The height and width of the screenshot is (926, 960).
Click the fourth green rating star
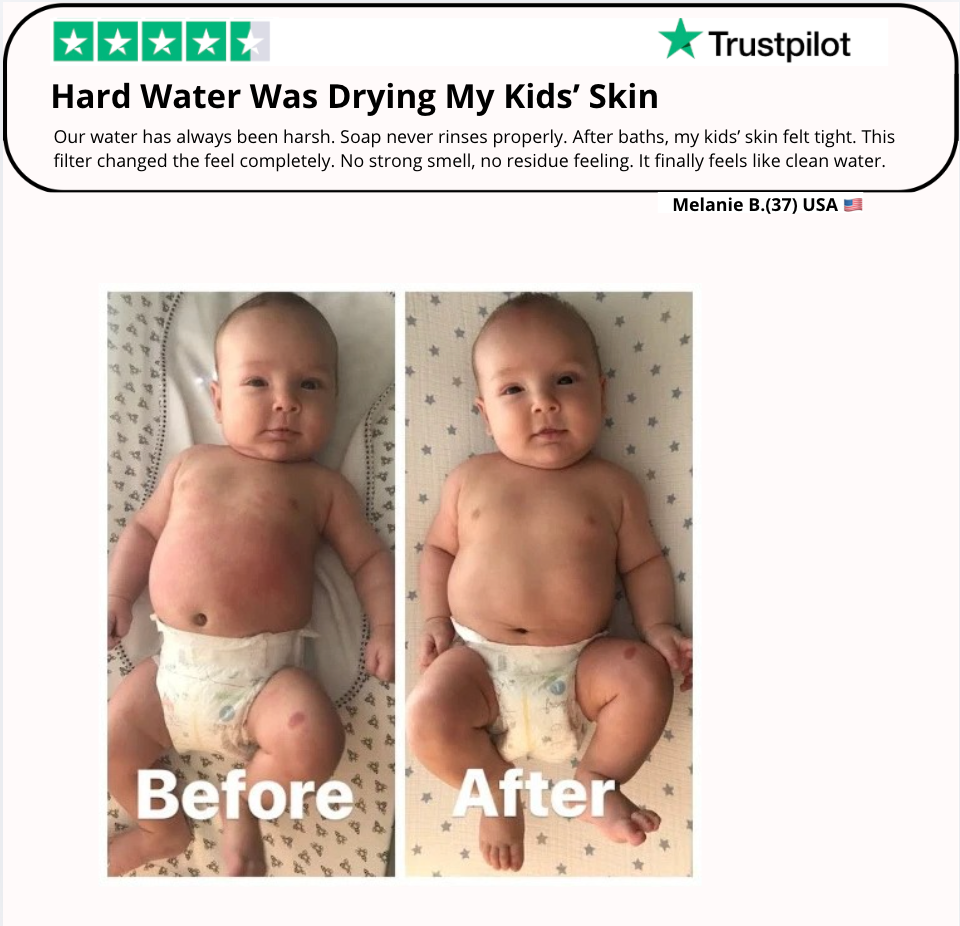click(206, 42)
